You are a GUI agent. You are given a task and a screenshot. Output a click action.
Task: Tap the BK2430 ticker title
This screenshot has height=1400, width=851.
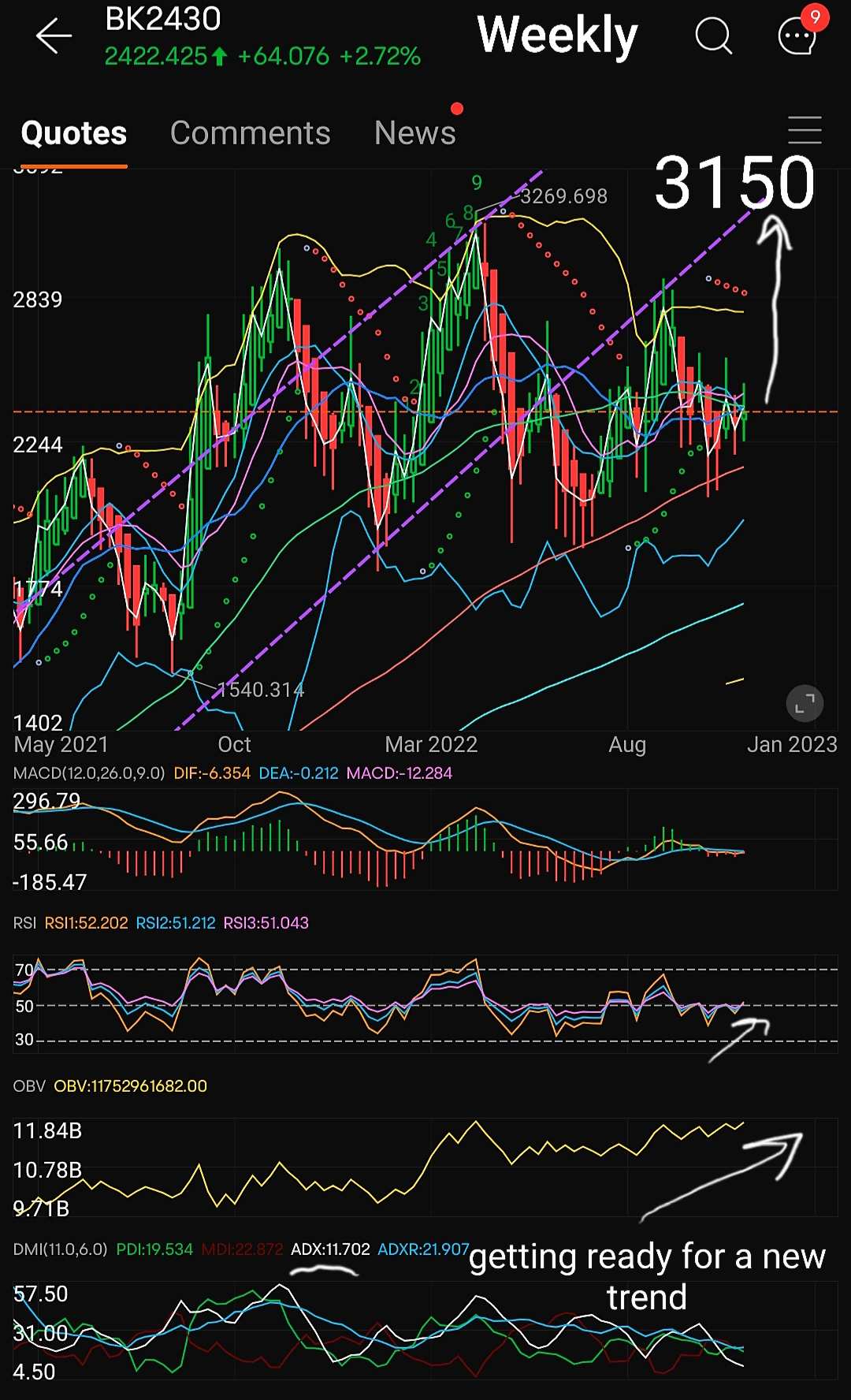pos(163,19)
